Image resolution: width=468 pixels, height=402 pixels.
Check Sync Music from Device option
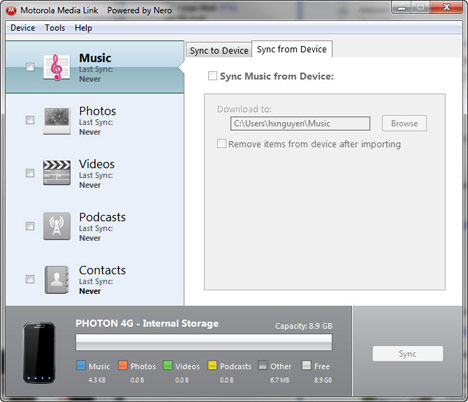pos(212,76)
